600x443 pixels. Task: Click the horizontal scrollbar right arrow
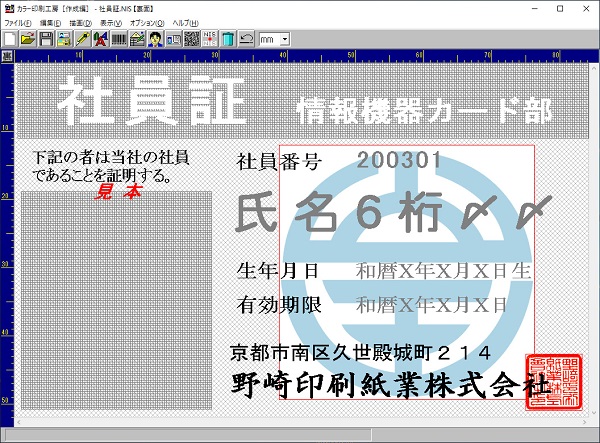coord(585,422)
